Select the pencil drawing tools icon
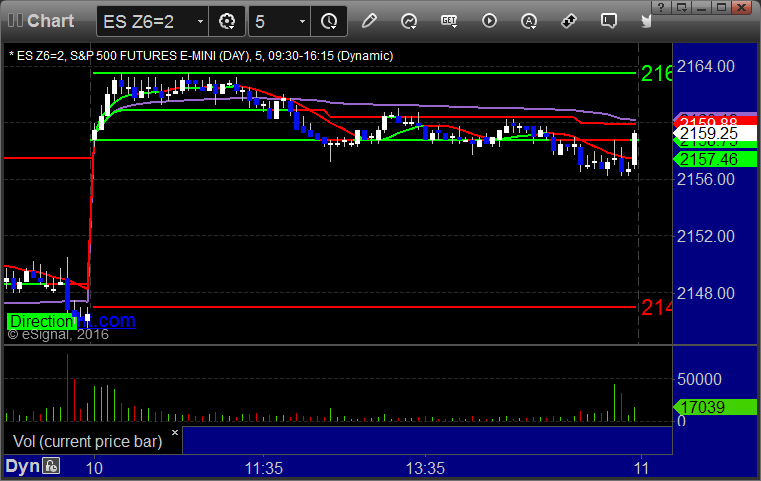 point(369,21)
